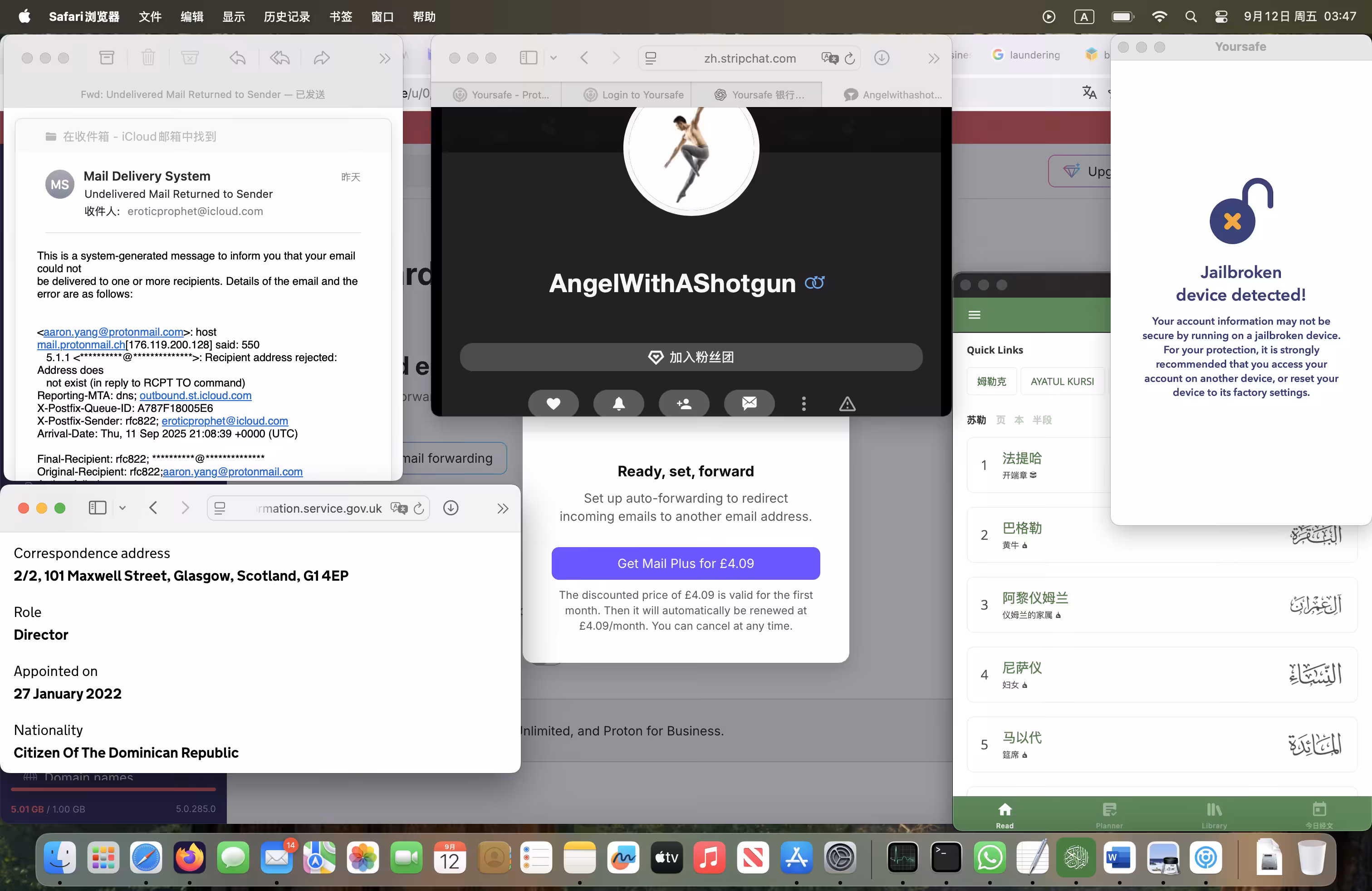The width and height of the screenshot is (1372, 891).
Task: Switch to Login to Yoursafe tab
Action: click(x=633, y=94)
